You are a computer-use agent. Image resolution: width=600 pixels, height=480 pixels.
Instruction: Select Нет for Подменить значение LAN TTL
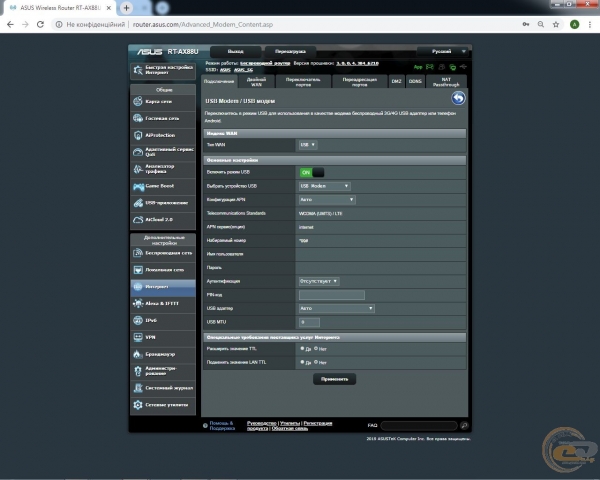(x=316, y=362)
